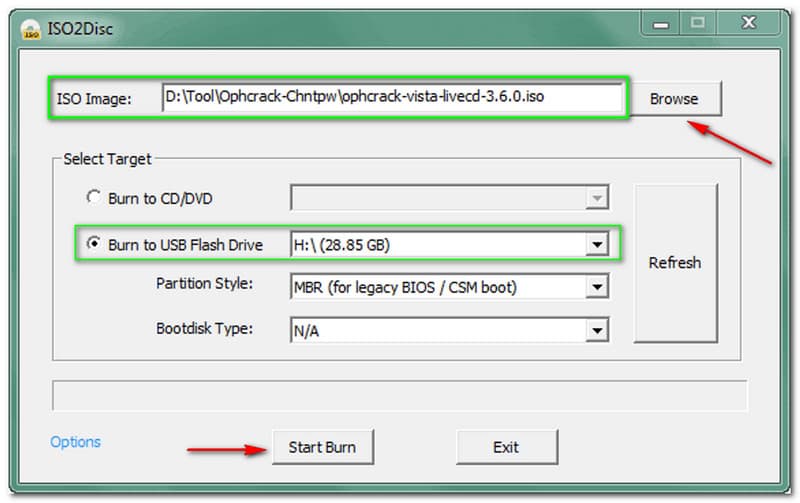The height and width of the screenshot is (503, 800).
Task: Click the ISO Image path field
Action: coord(392,97)
